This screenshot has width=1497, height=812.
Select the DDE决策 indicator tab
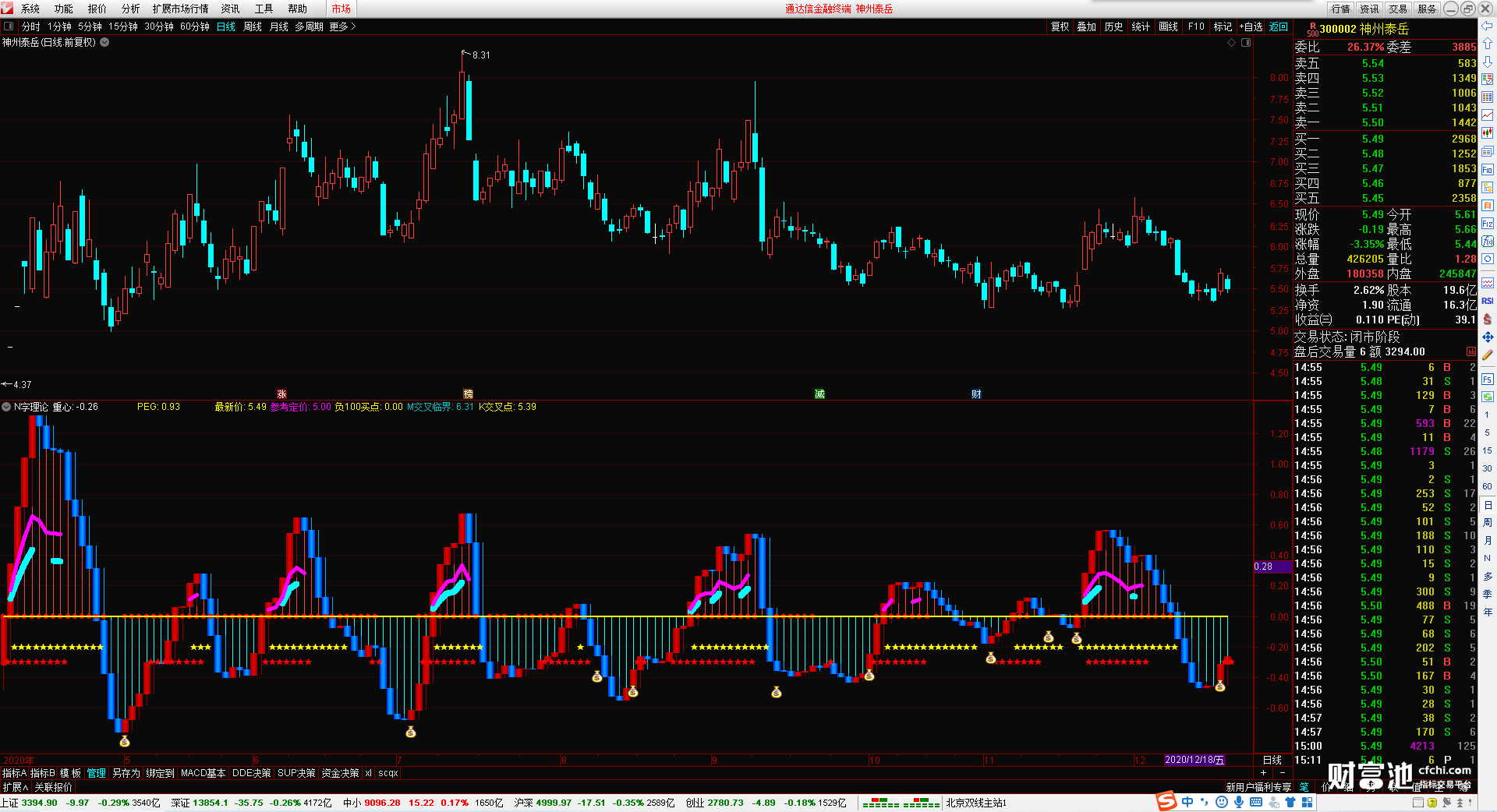point(252,773)
